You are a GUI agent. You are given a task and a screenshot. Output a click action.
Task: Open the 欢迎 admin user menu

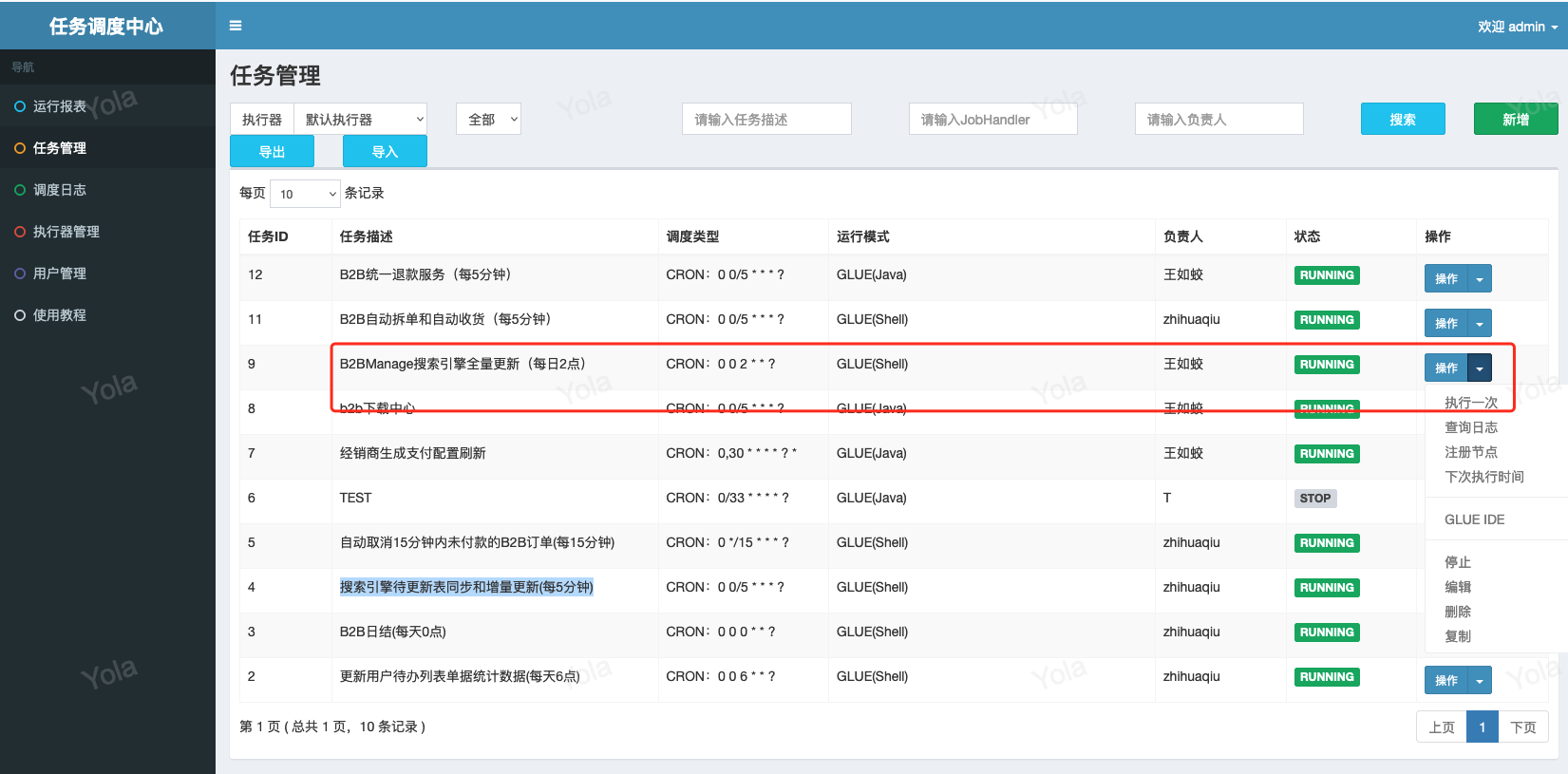[1517, 27]
